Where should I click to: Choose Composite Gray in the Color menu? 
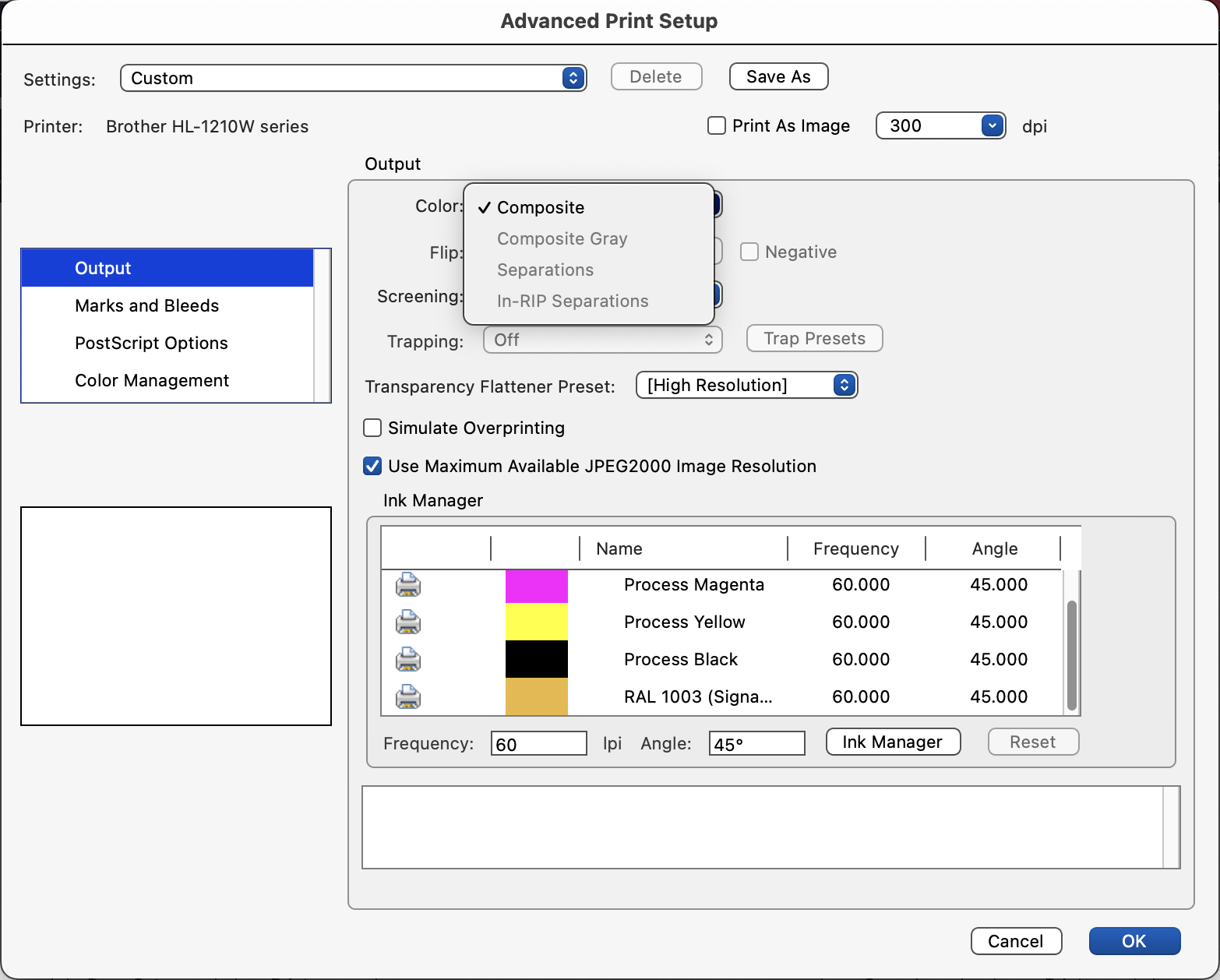pos(562,238)
